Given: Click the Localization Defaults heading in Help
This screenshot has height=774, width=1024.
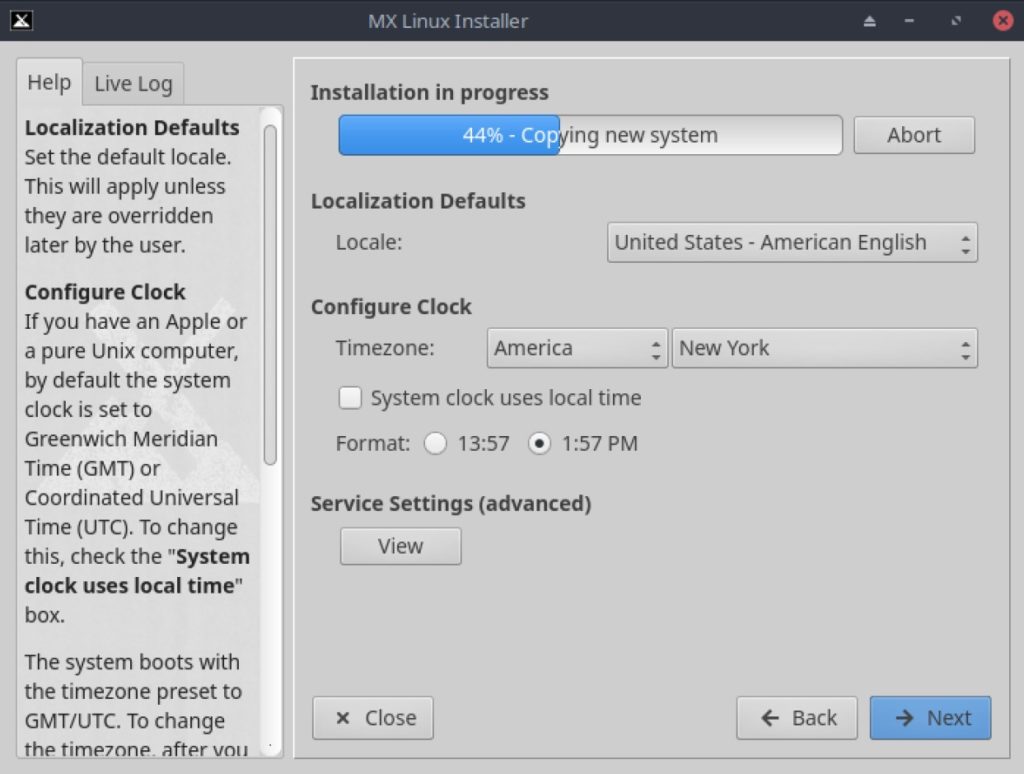Looking at the screenshot, I should click(x=132, y=127).
